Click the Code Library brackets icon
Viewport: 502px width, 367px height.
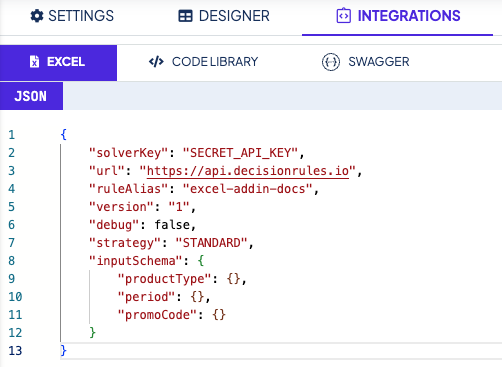click(x=156, y=62)
